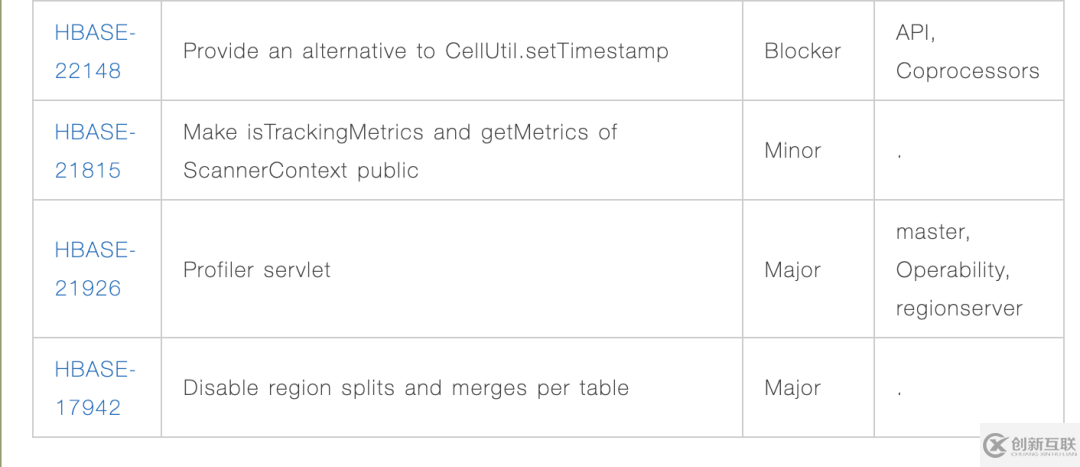
Task: Follow the HBASE-21926 issue link
Action: click(x=95, y=269)
